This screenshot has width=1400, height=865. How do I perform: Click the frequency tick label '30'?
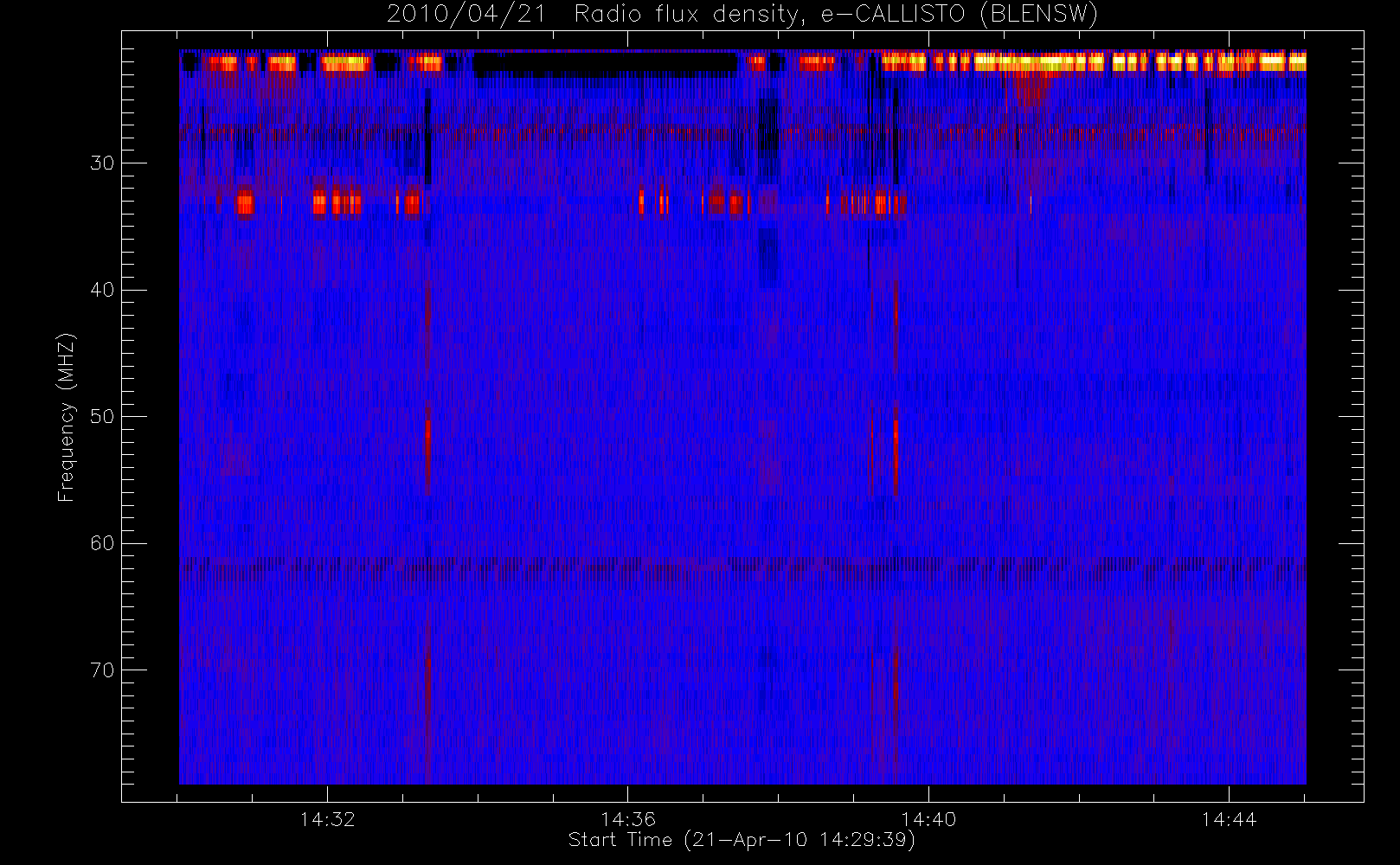[x=102, y=163]
